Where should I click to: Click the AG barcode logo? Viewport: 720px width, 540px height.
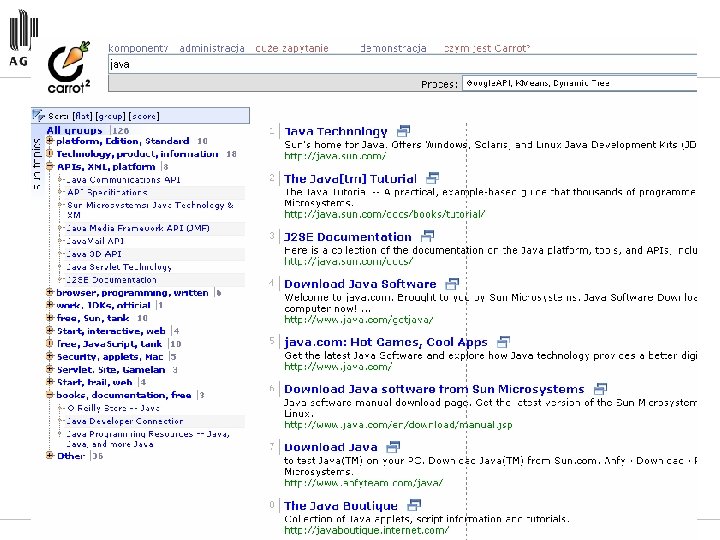23,38
